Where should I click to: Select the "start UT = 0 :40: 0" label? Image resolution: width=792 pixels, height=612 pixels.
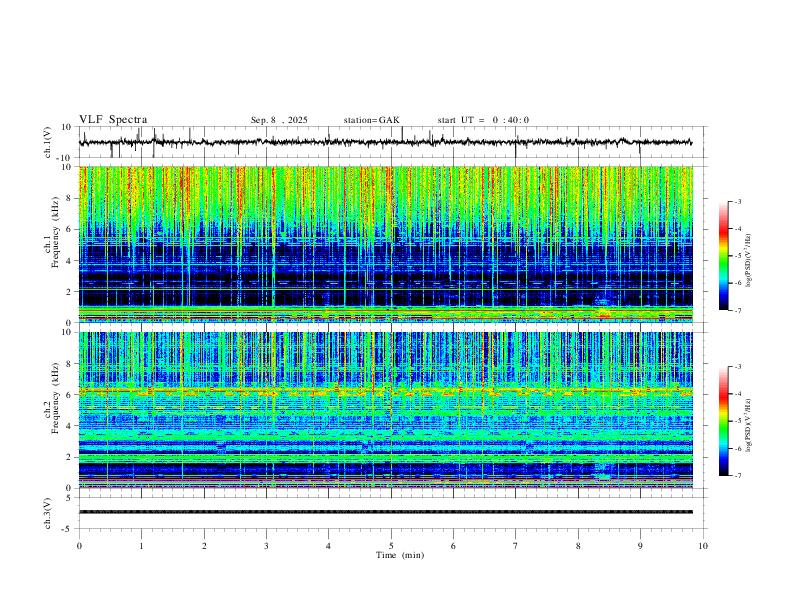483,120
